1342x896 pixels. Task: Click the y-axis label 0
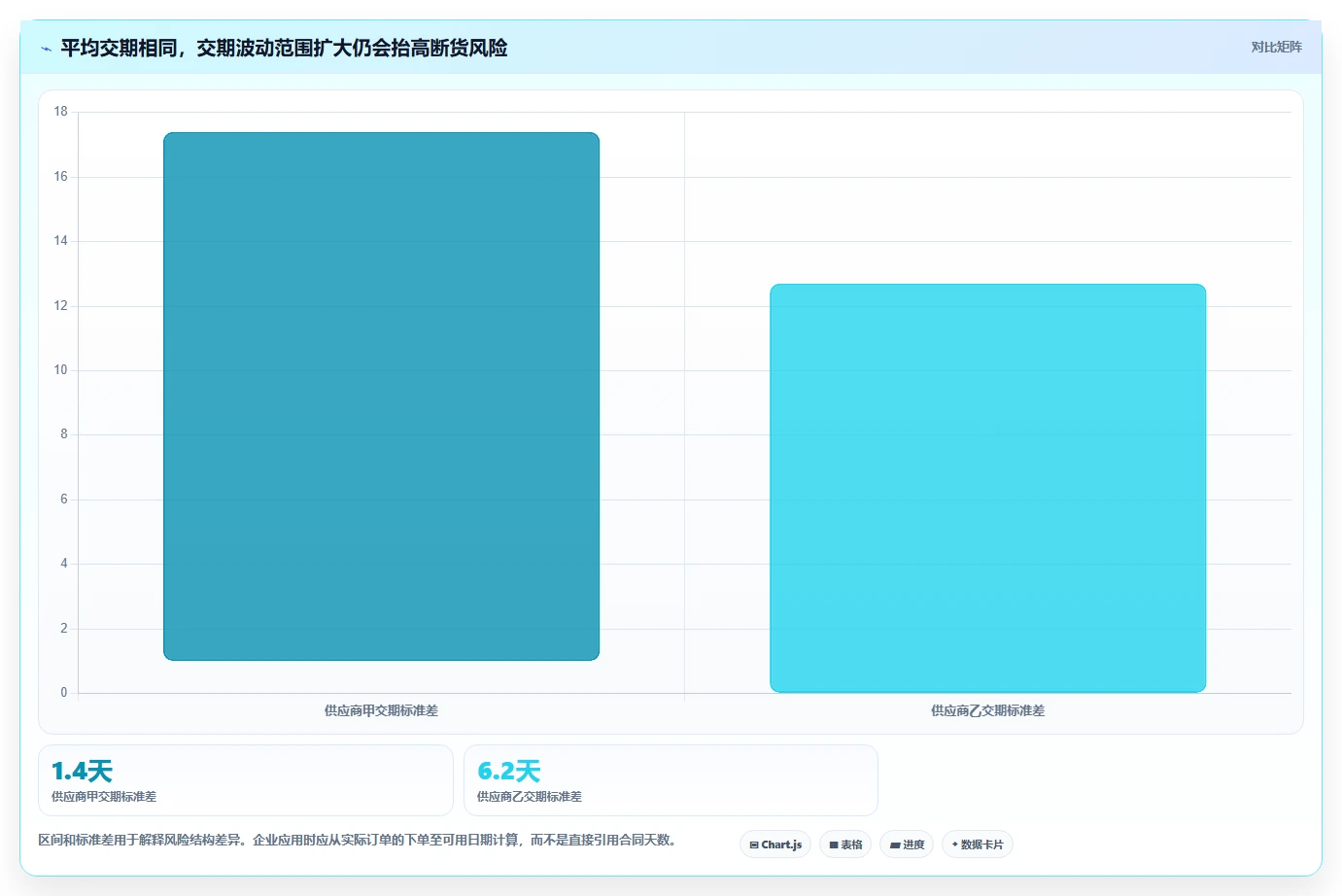(64, 692)
